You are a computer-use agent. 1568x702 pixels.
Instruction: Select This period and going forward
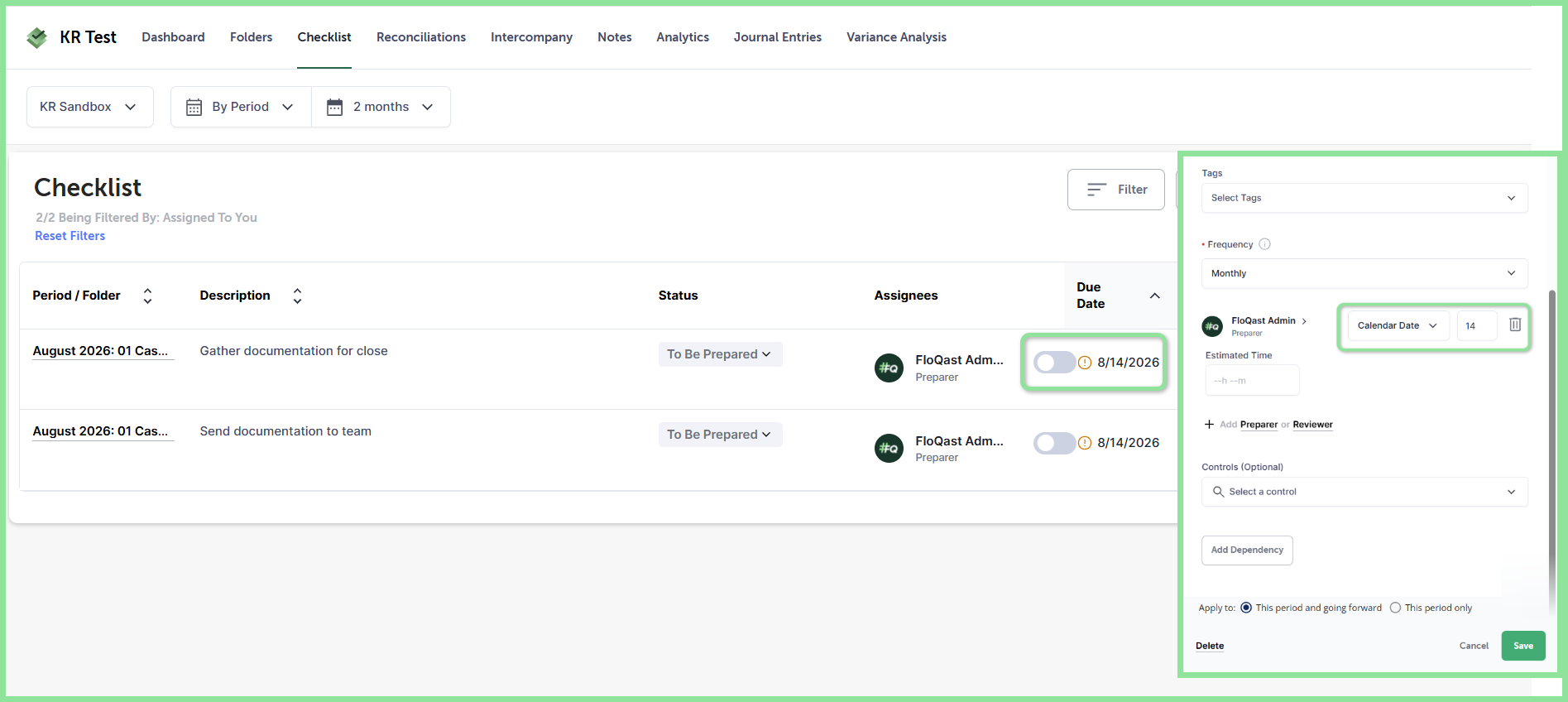[x=1246, y=608]
